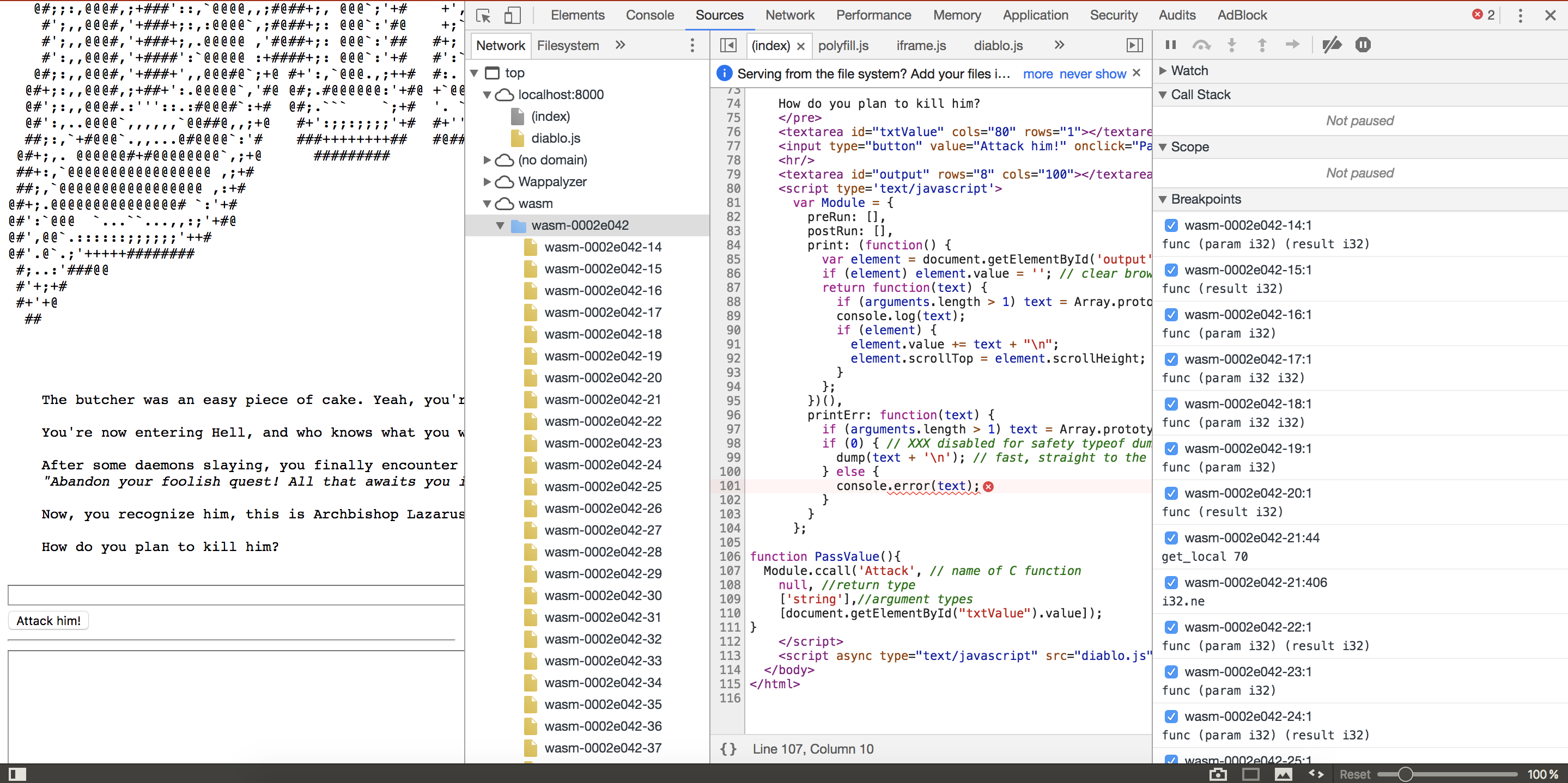
Task: Toggle pause on exceptions icon
Action: 1363,45
